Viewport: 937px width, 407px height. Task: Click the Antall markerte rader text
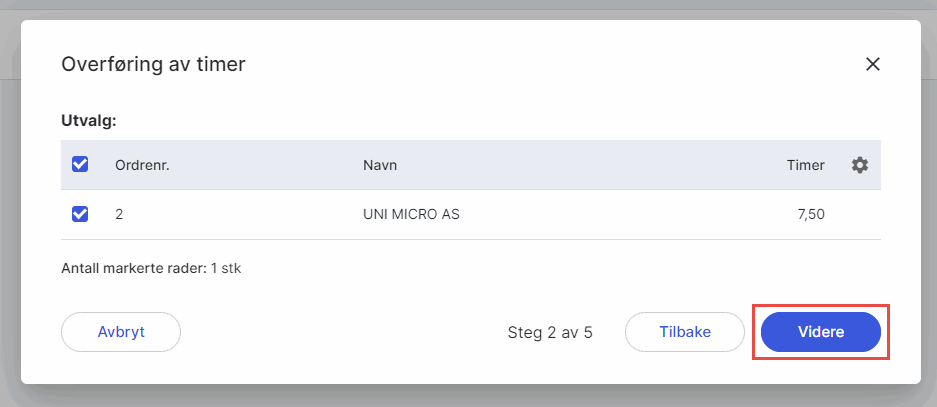click(x=151, y=269)
